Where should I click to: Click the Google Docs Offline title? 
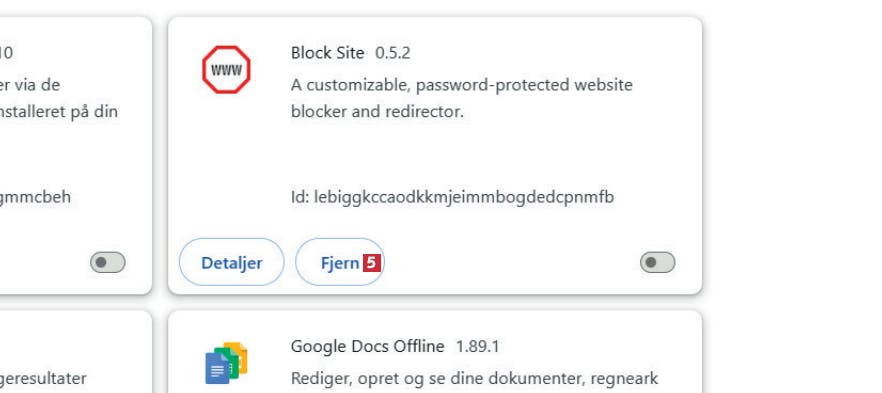367,346
